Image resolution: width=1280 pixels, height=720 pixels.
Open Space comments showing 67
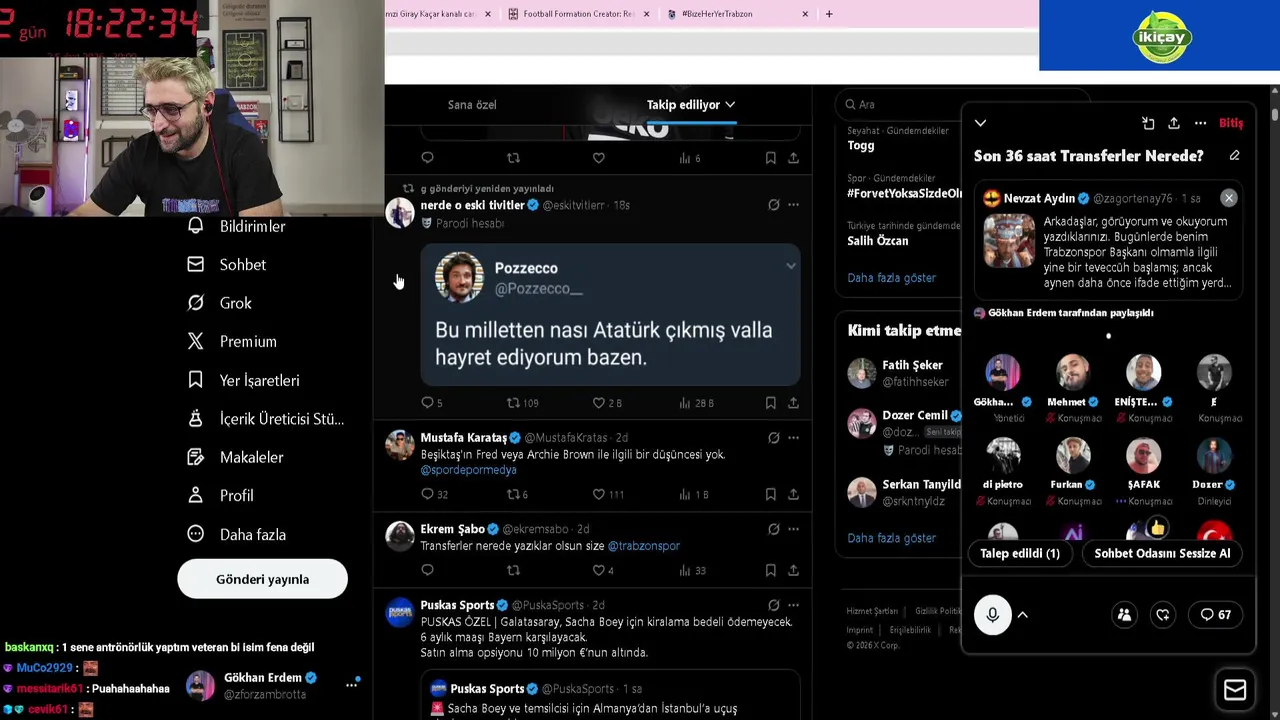click(1216, 615)
